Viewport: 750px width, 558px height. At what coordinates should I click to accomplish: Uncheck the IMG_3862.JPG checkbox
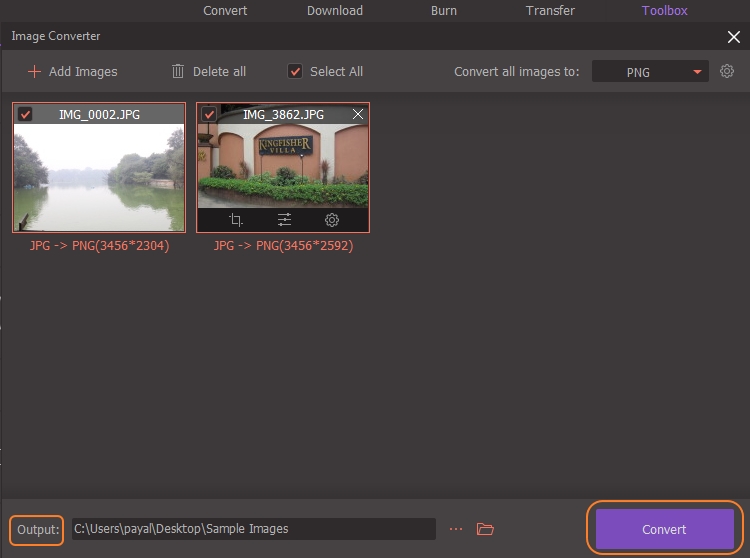[x=209, y=115]
